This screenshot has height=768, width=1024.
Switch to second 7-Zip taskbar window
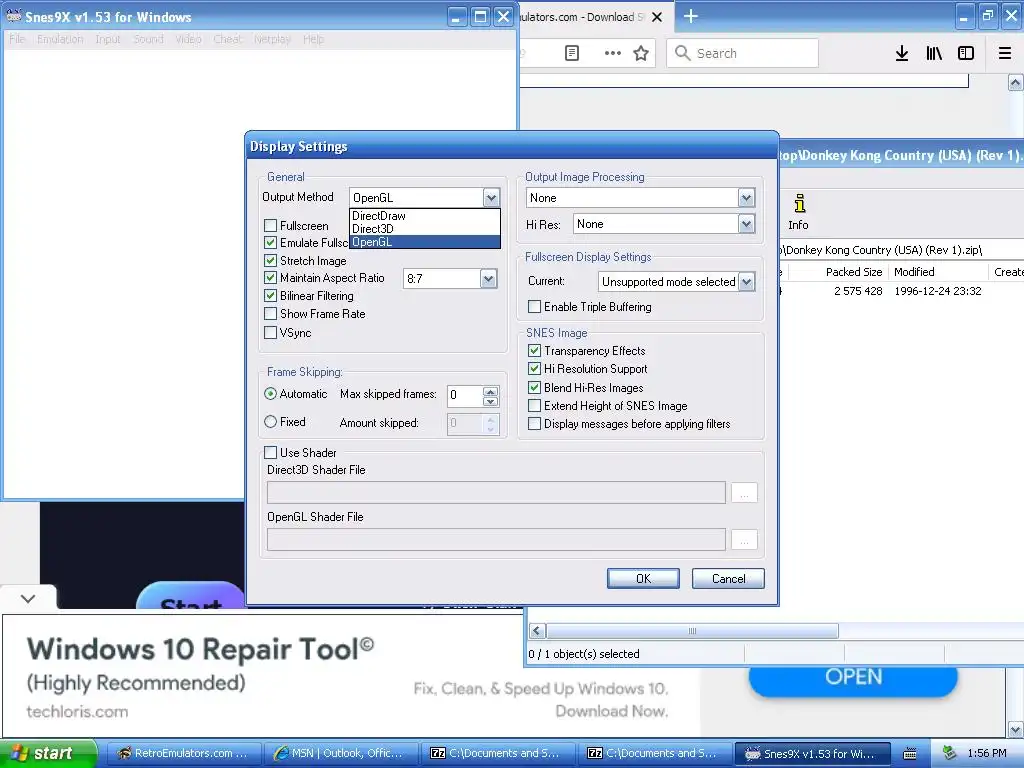click(654, 753)
